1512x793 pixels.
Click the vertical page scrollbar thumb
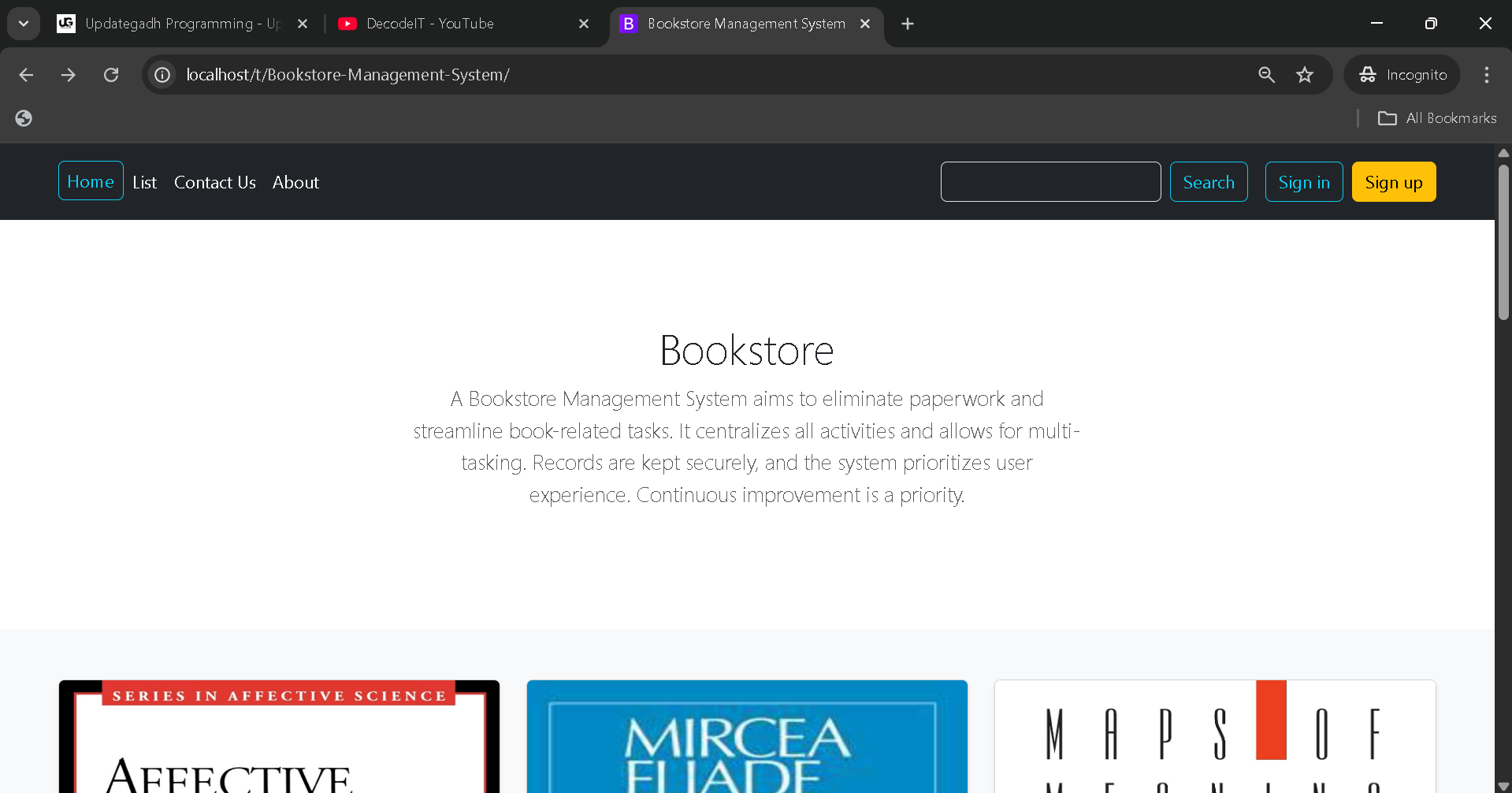pyautogui.click(x=1503, y=240)
